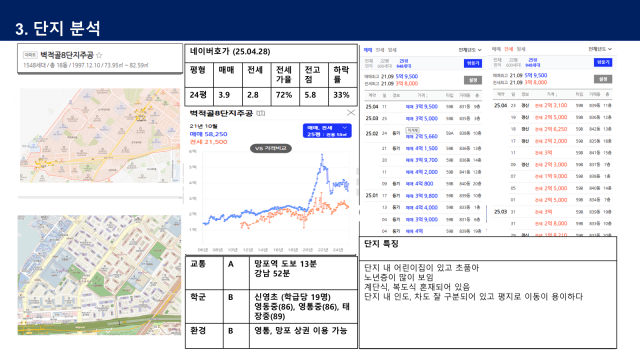Click the 매매 2억 5,660 row
The width and height of the screenshot is (640, 360).
[423, 133]
